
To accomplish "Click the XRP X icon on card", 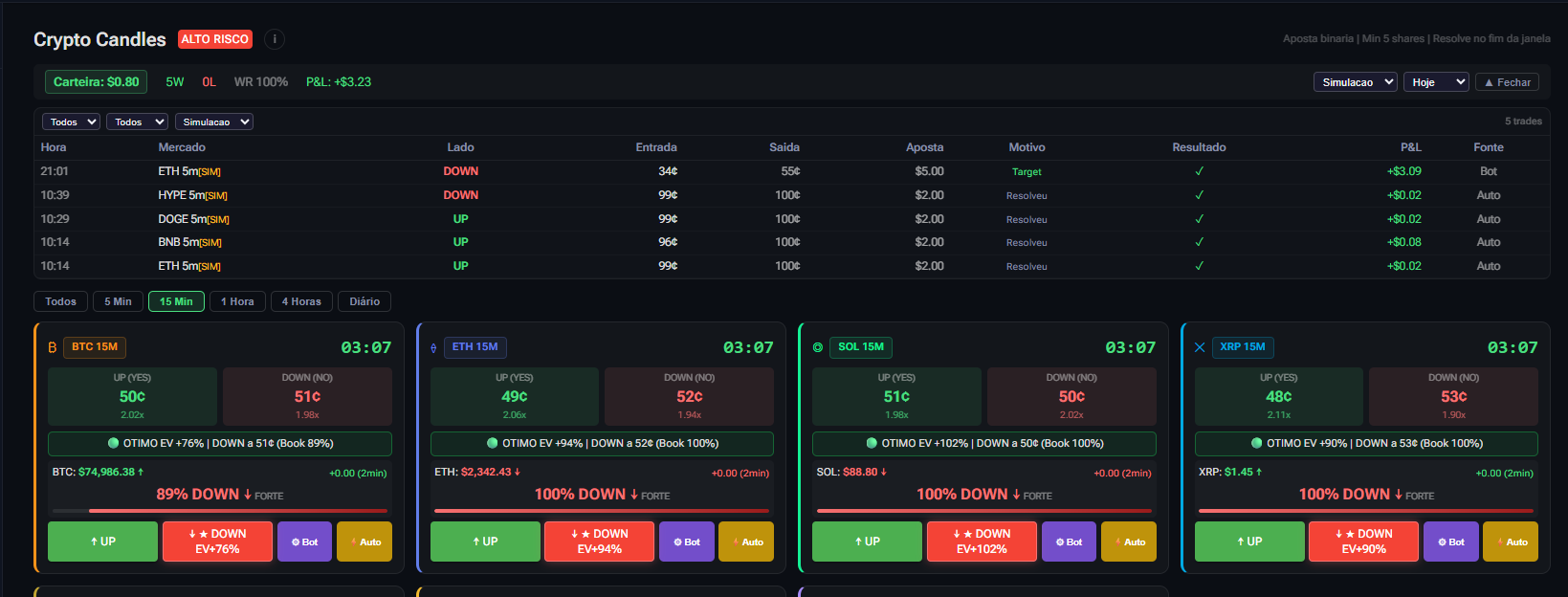I will 1200,347.
